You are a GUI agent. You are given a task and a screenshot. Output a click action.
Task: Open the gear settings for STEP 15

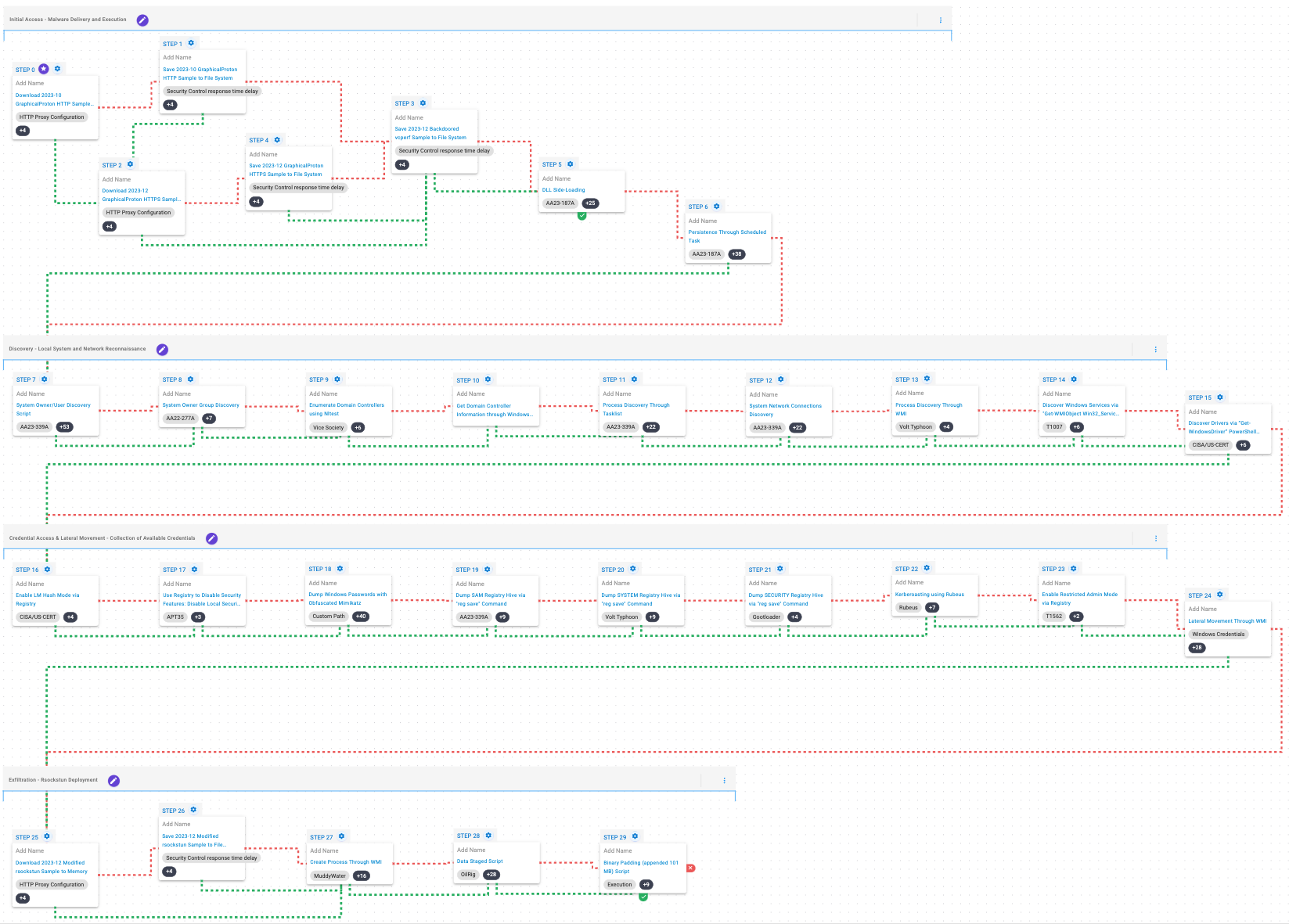click(x=1220, y=397)
